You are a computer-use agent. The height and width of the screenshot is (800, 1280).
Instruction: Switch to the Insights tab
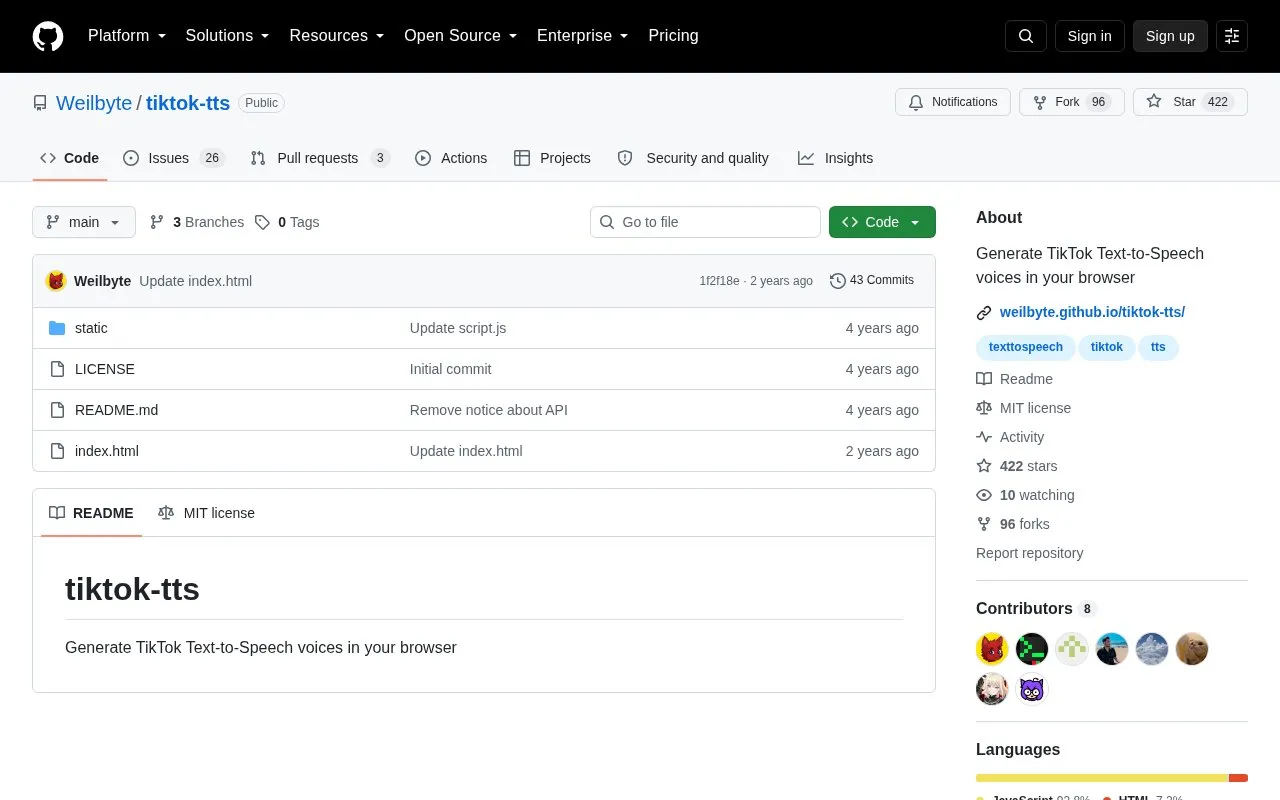835,158
